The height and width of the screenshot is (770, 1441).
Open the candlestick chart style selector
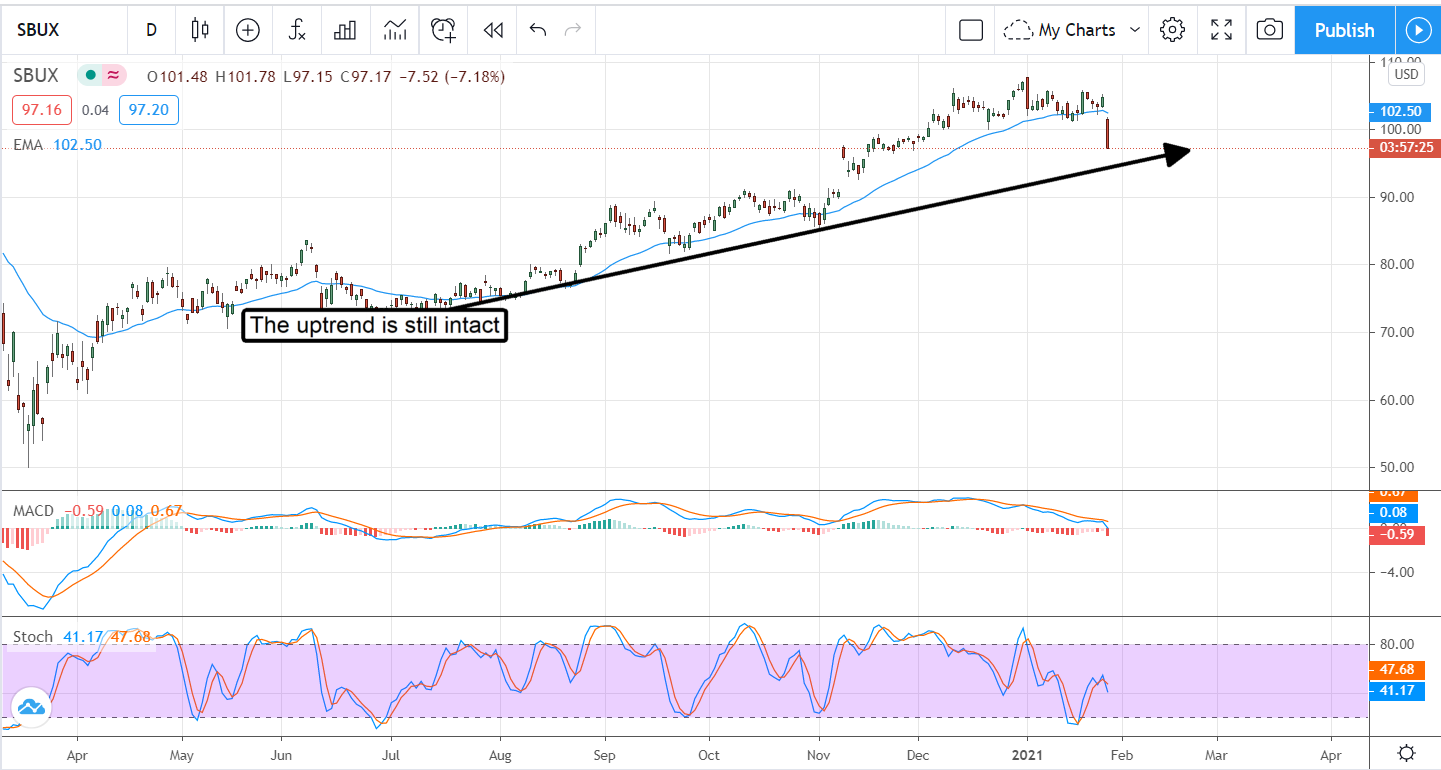click(200, 30)
